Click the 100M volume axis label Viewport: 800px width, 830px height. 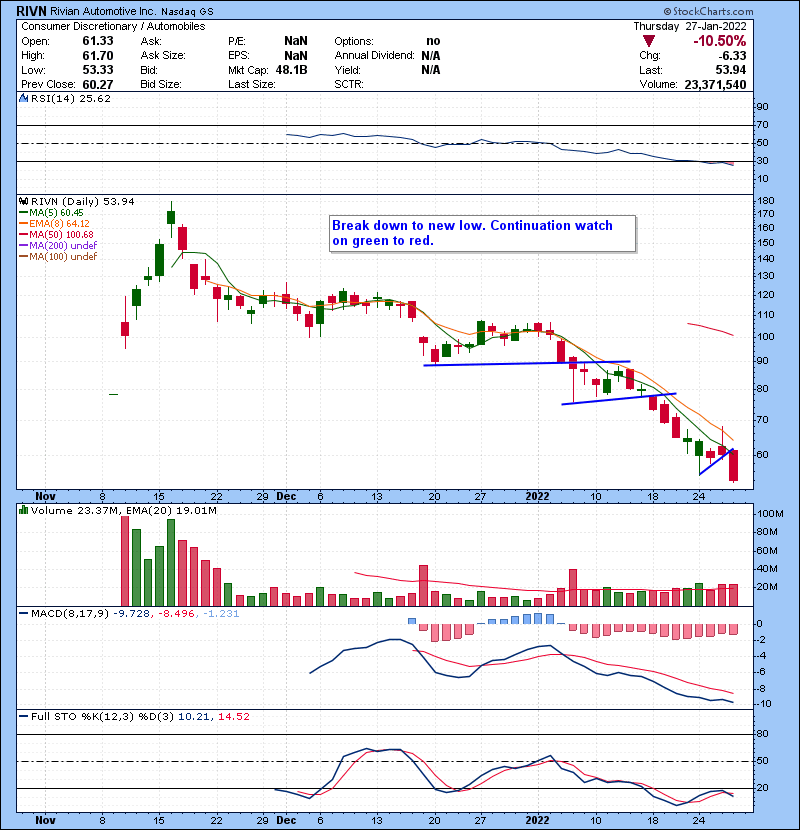[x=770, y=514]
